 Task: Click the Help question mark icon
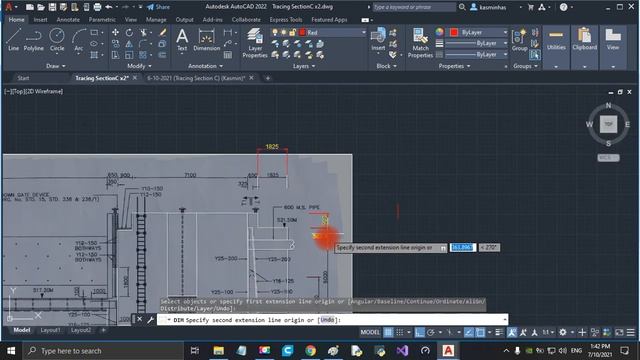click(564, 7)
